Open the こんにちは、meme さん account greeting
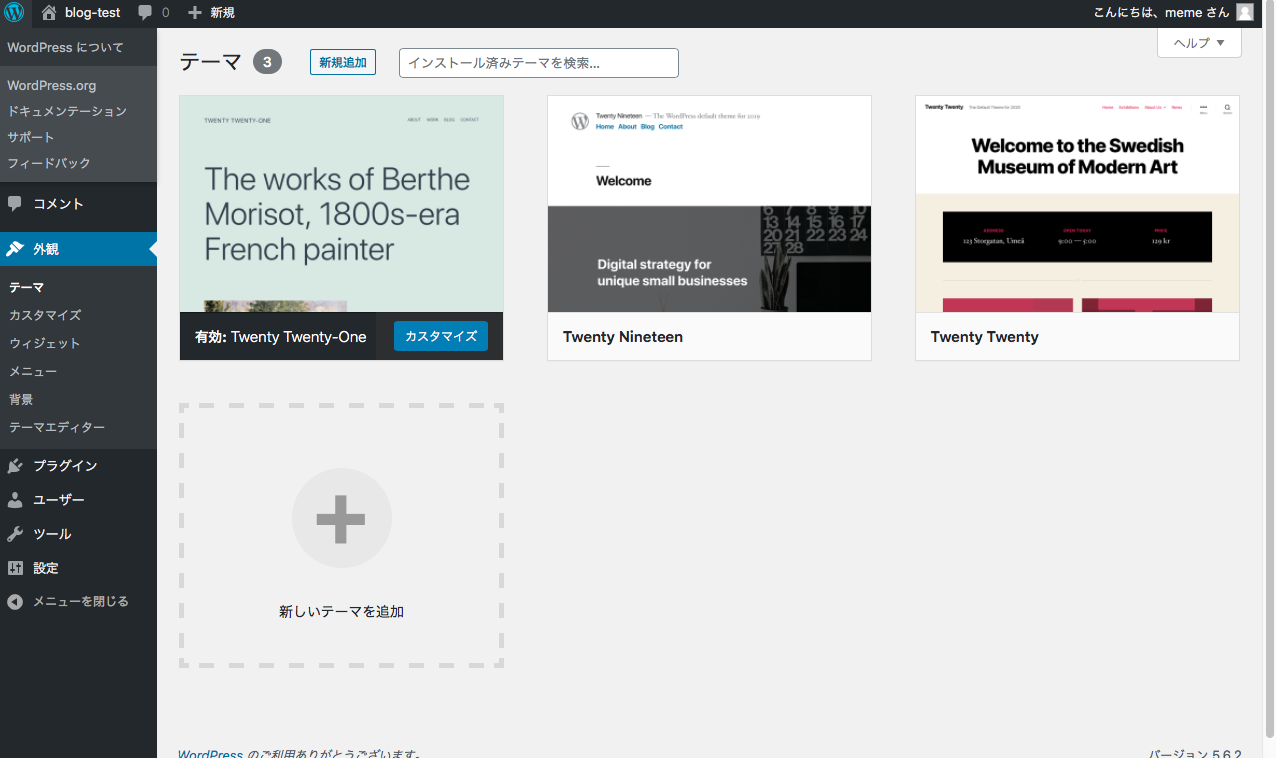This screenshot has width=1276, height=758. pyautogui.click(x=1161, y=13)
